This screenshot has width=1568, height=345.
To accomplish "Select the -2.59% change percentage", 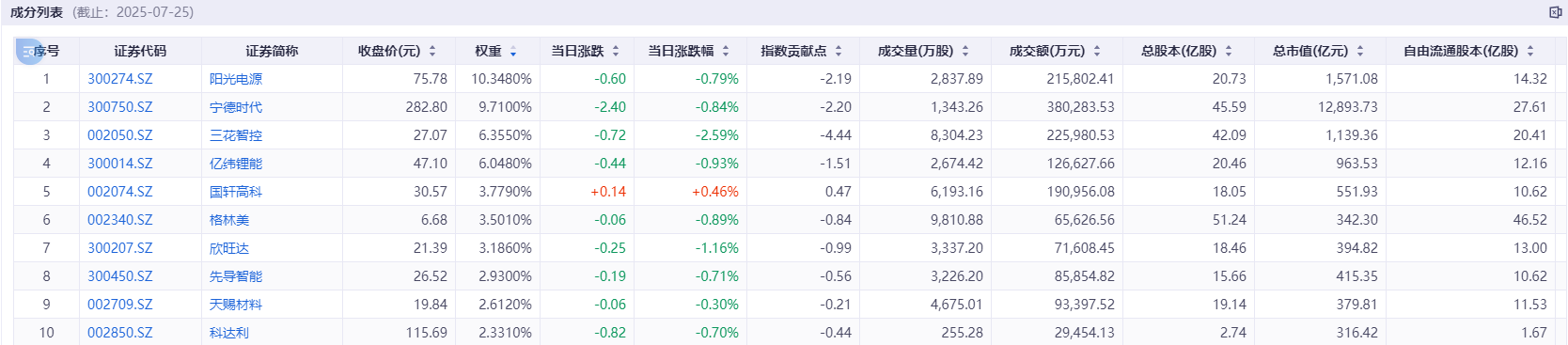I will point(717,135).
